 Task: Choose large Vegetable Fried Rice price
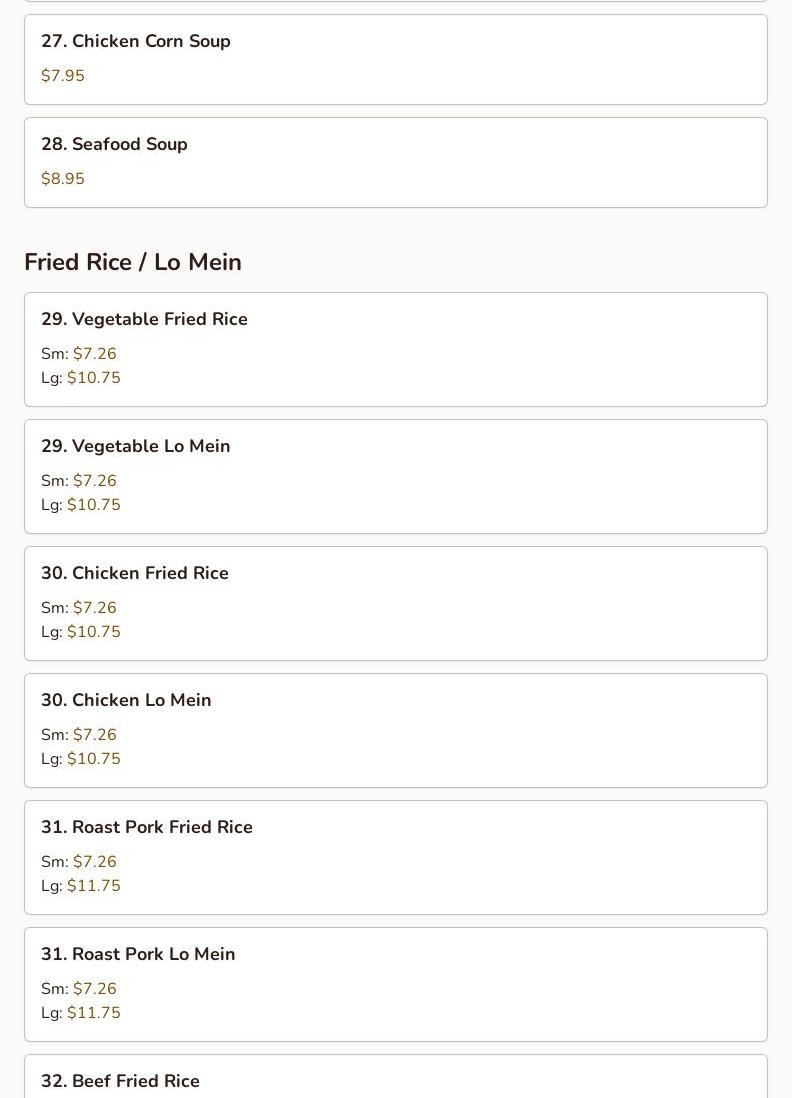pyautogui.click(x=93, y=378)
